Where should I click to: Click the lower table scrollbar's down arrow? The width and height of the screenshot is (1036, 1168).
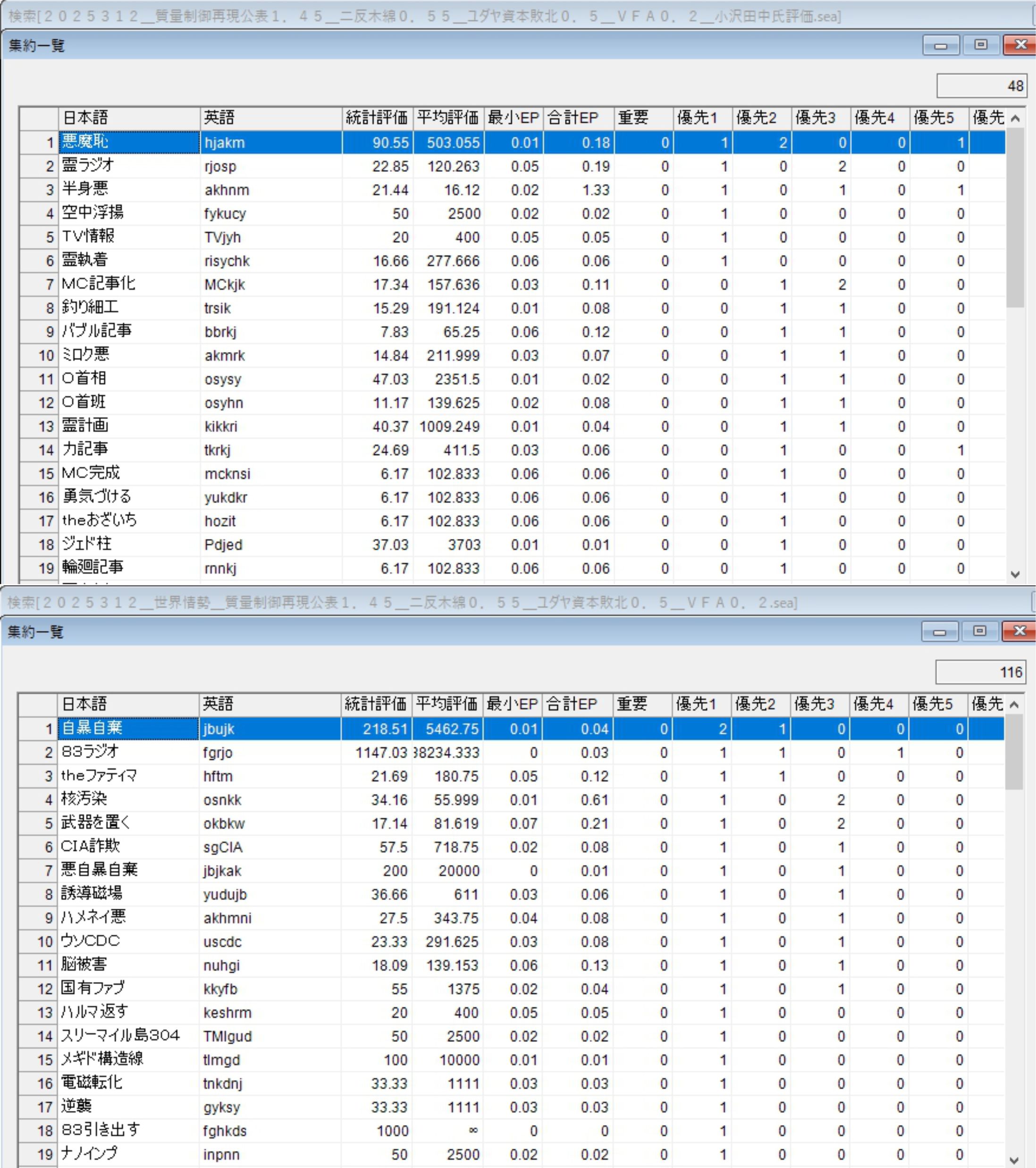click(x=1014, y=1160)
